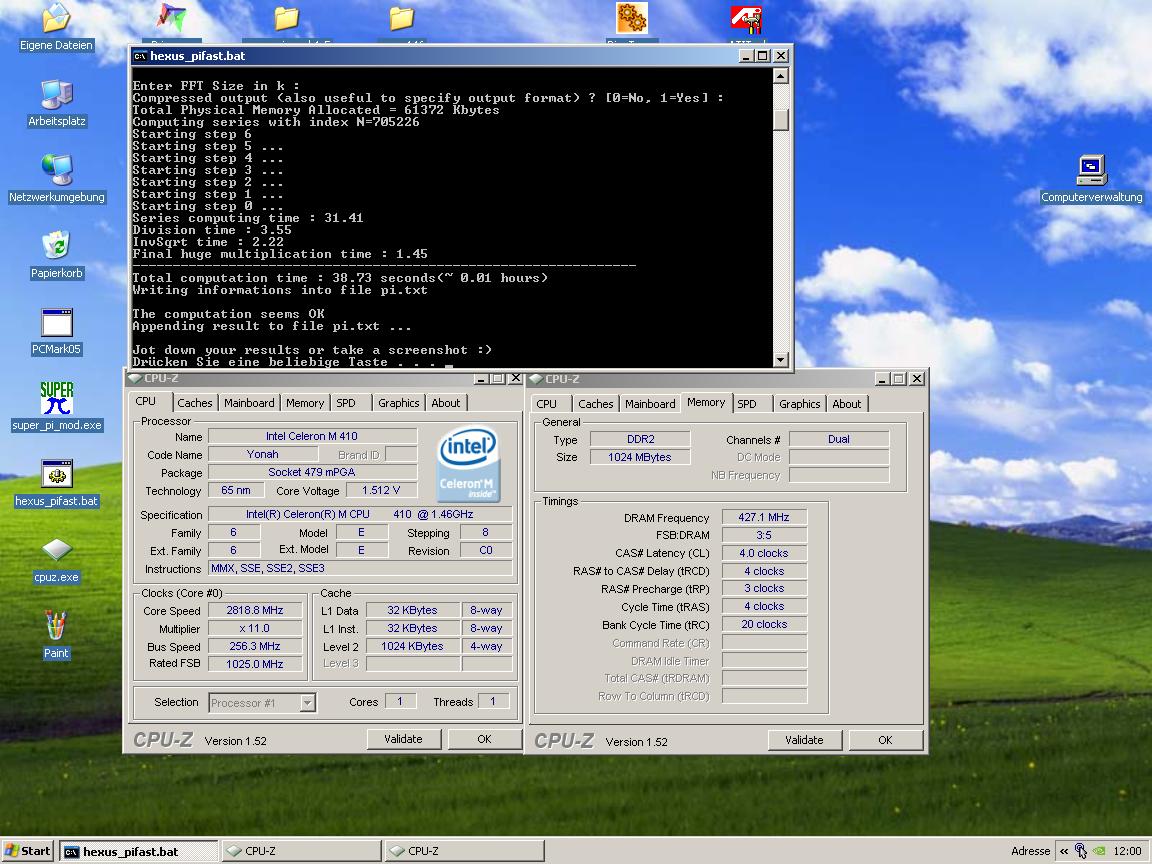This screenshot has height=864, width=1152.
Task: Select Paint desktop icon
Action: pos(57,636)
